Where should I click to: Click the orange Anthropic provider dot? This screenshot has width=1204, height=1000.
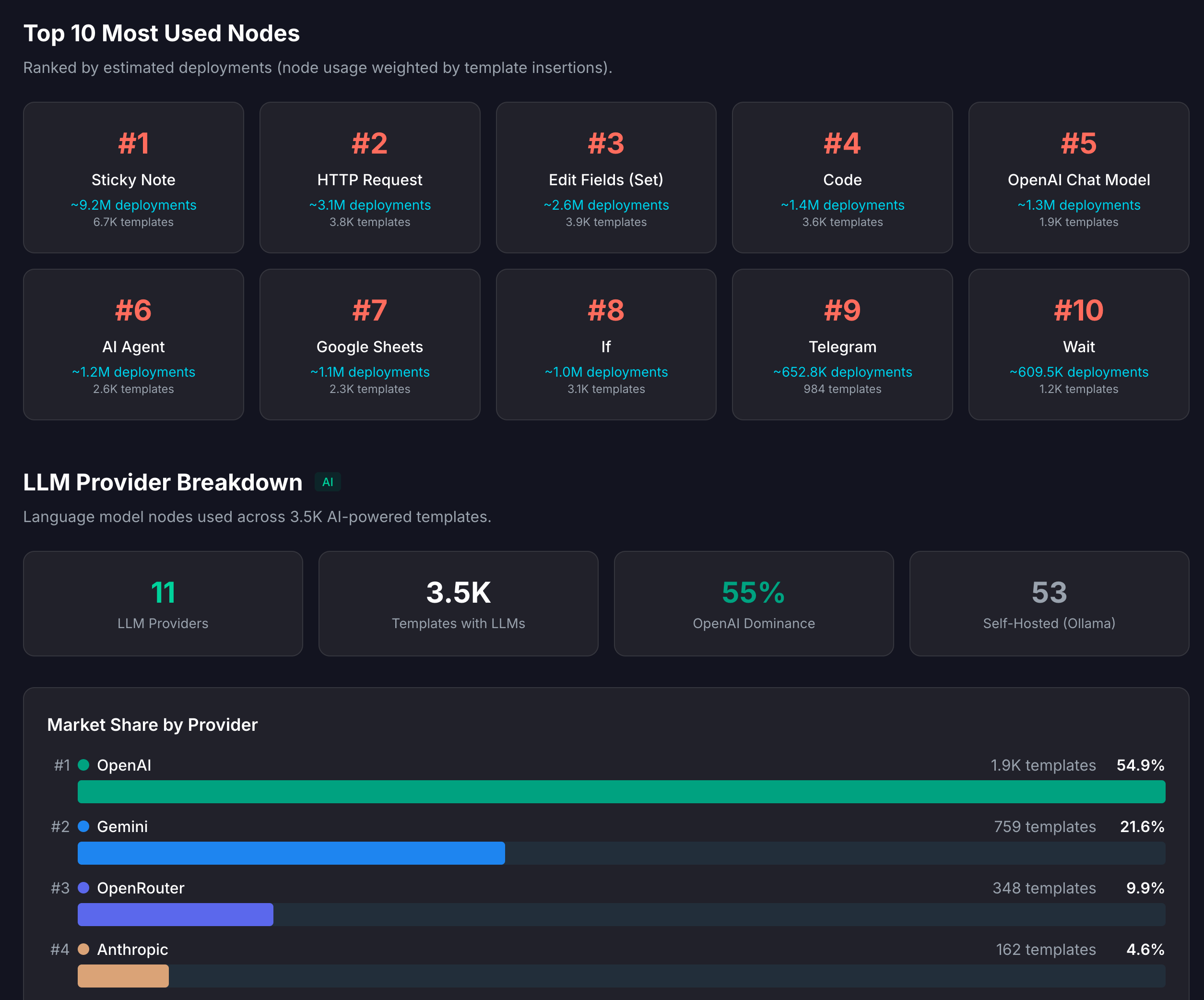click(x=85, y=950)
